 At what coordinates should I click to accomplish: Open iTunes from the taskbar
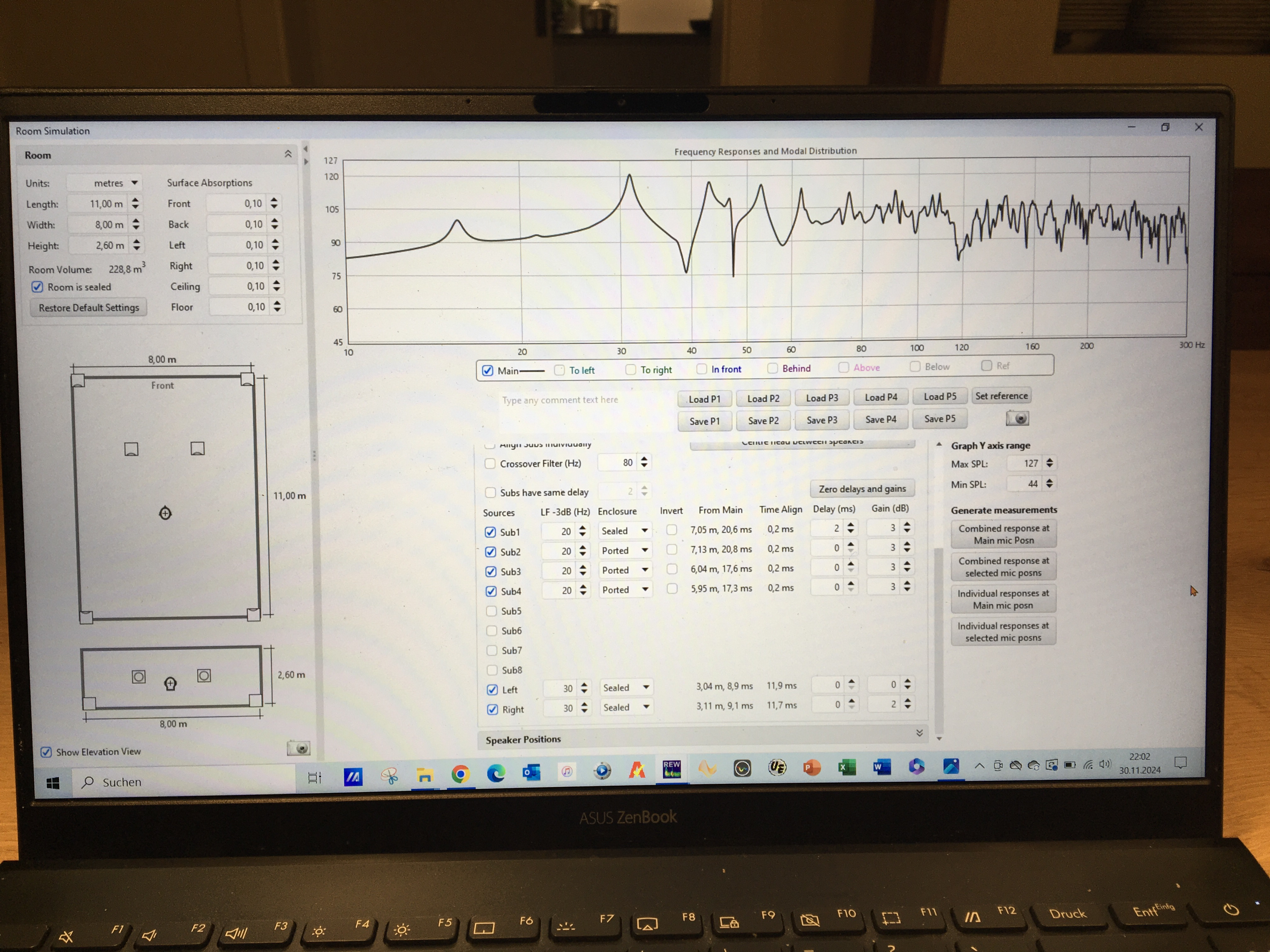point(567,771)
